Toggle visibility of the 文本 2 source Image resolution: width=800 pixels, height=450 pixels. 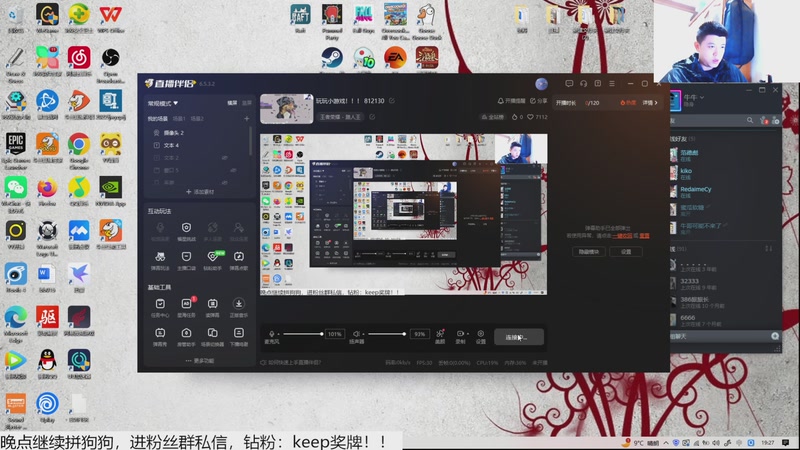tap(224, 158)
